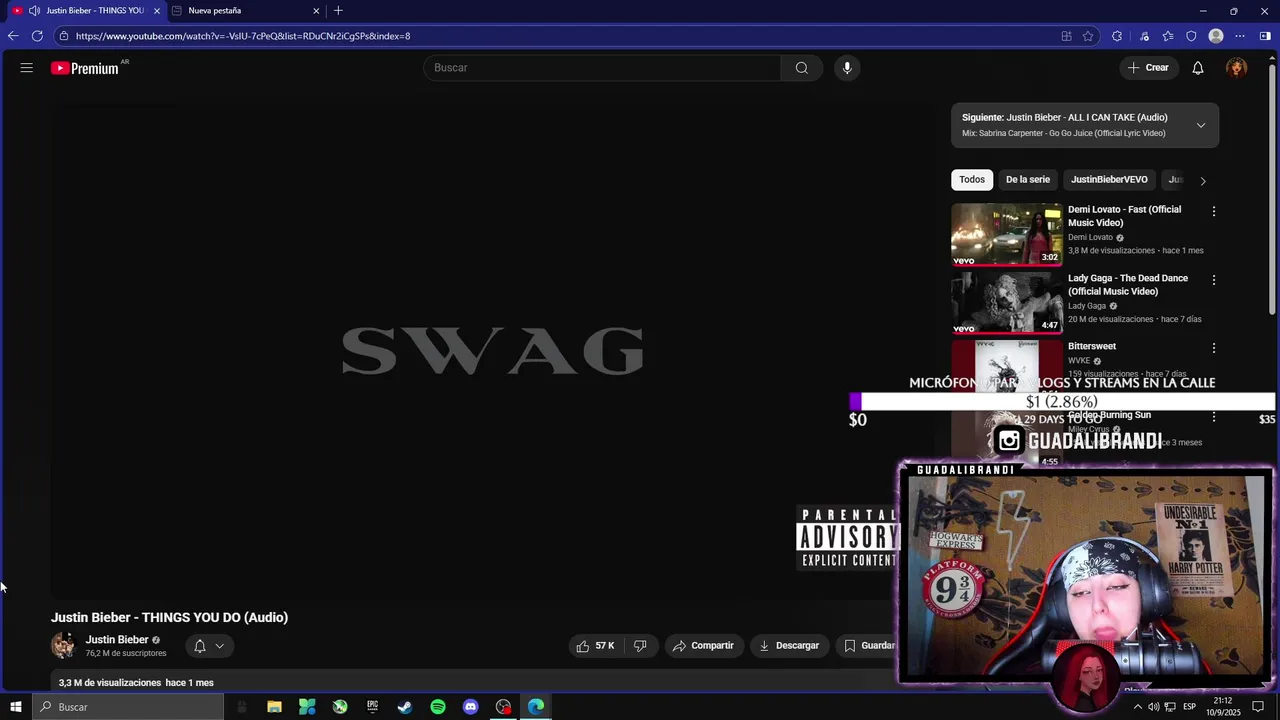Close the Nueva pestaña tab
This screenshot has height=720, width=1280.
(x=316, y=11)
